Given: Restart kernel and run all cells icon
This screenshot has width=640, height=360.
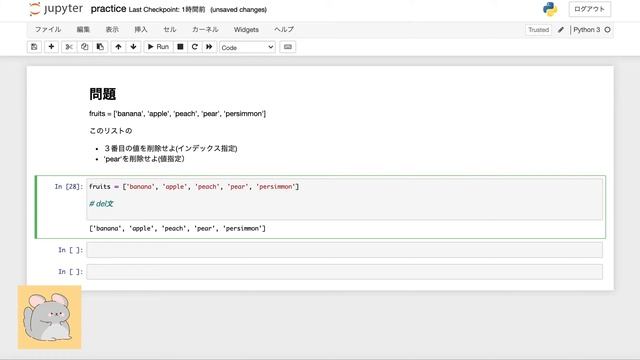Looking at the screenshot, I should tap(209, 47).
